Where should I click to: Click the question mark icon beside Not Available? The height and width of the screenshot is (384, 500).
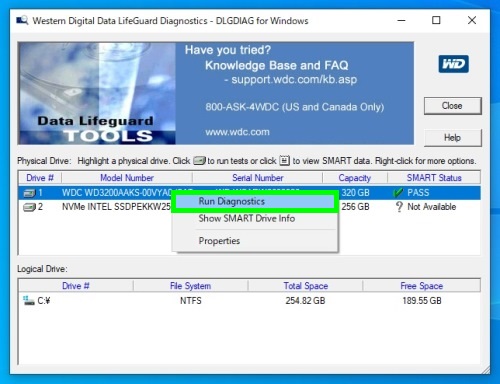(x=399, y=207)
